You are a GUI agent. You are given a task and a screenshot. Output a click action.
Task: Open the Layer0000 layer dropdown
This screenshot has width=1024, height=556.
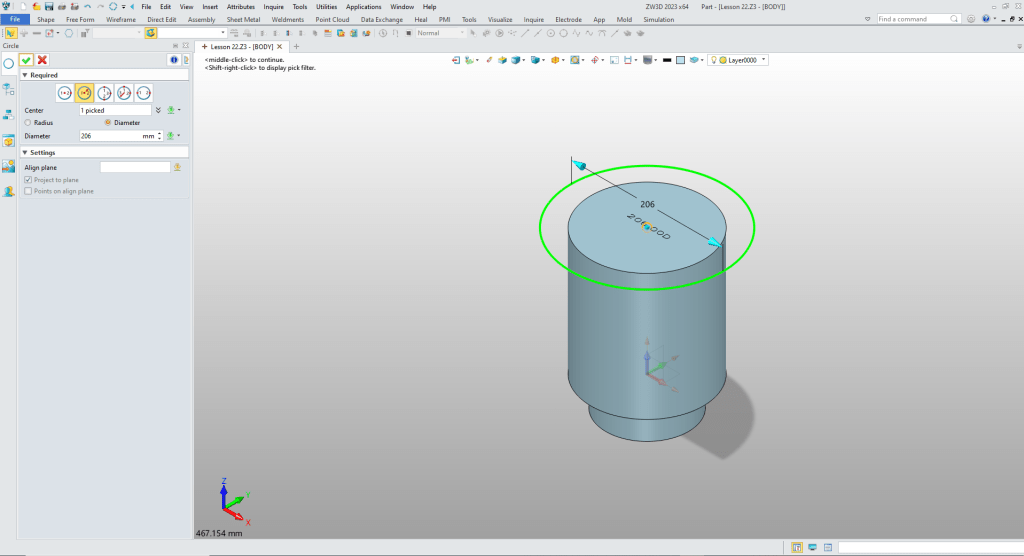[764, 60]
